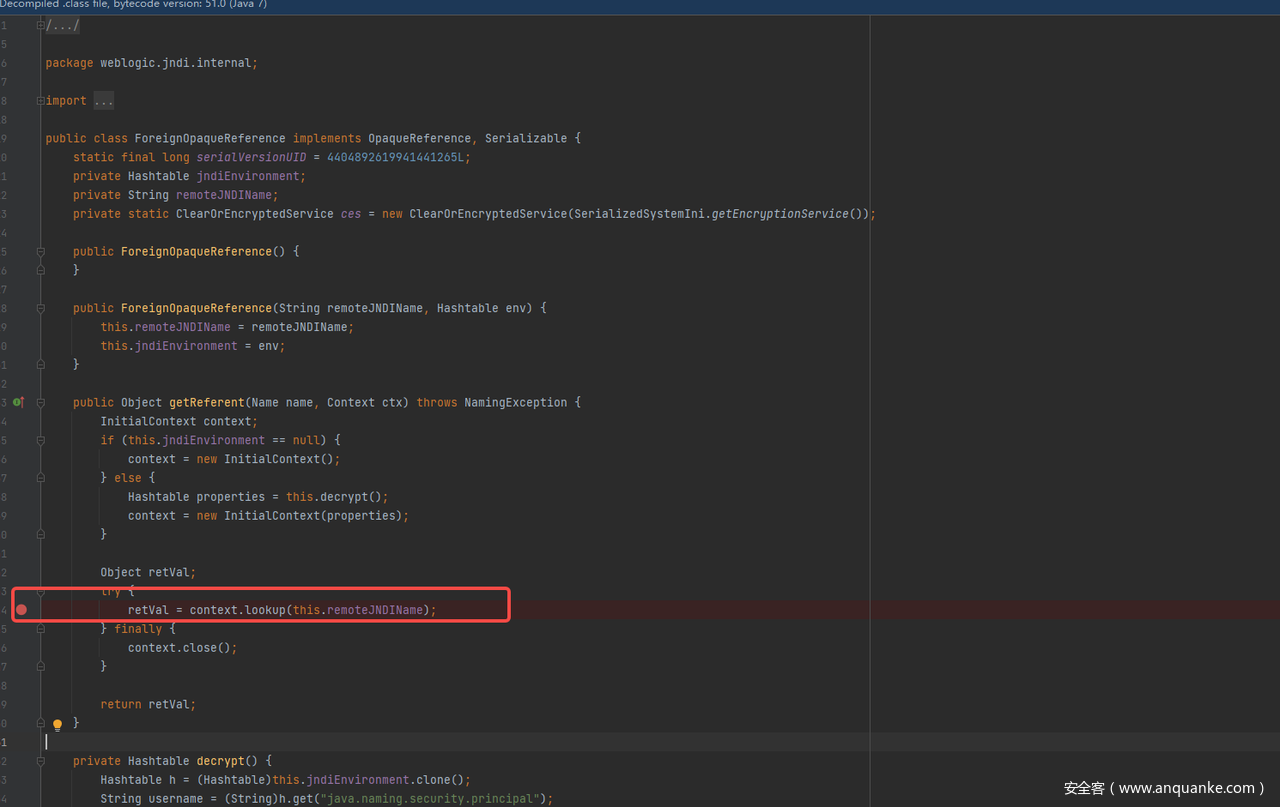Screen dimensions: 1280x807
Task: Click the context.close() statement
Action: [x=182, y=648]
